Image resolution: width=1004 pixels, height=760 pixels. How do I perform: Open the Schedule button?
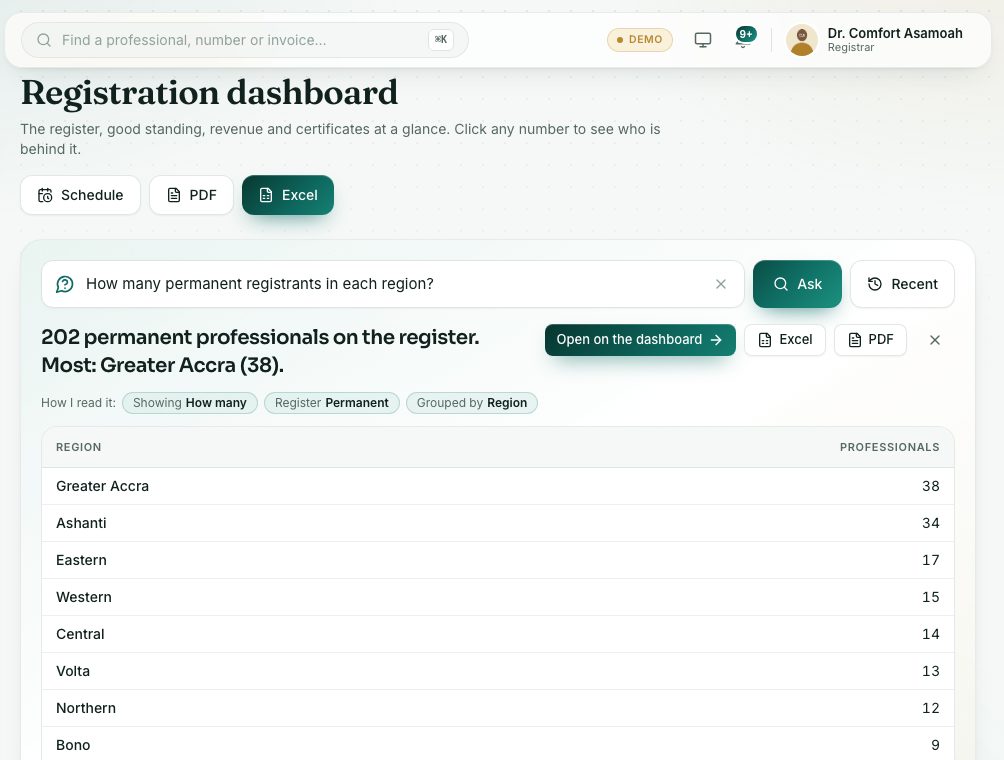tap(80, 195)
